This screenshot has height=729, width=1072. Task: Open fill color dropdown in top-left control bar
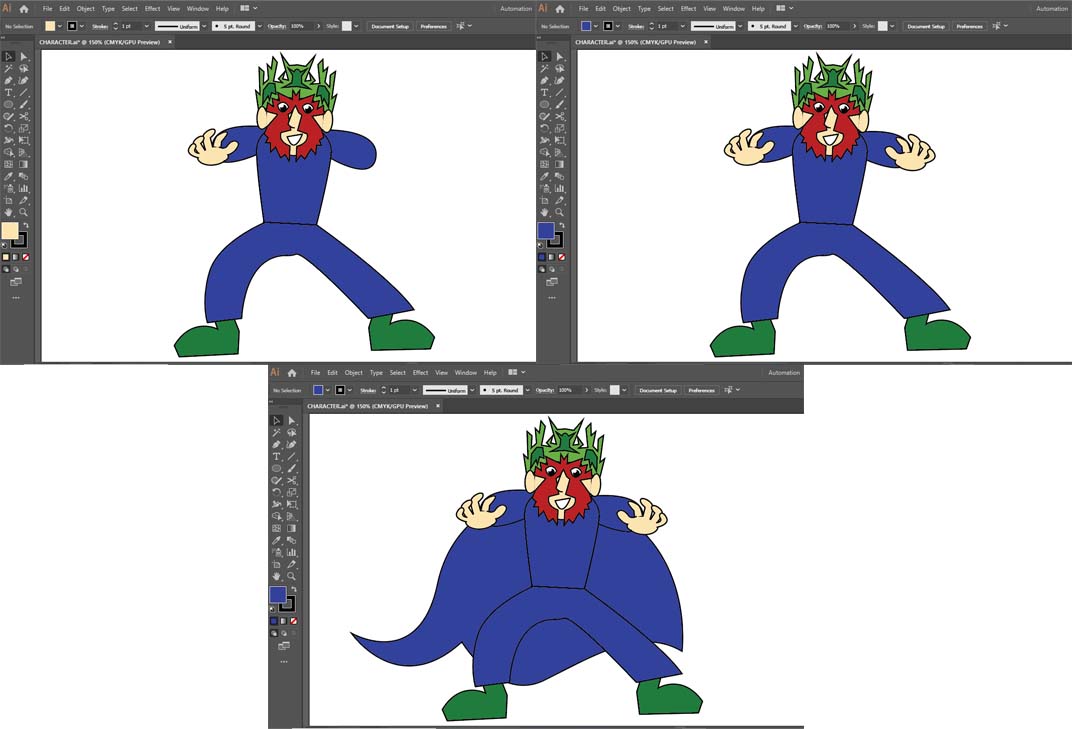(x=60, y=26)
